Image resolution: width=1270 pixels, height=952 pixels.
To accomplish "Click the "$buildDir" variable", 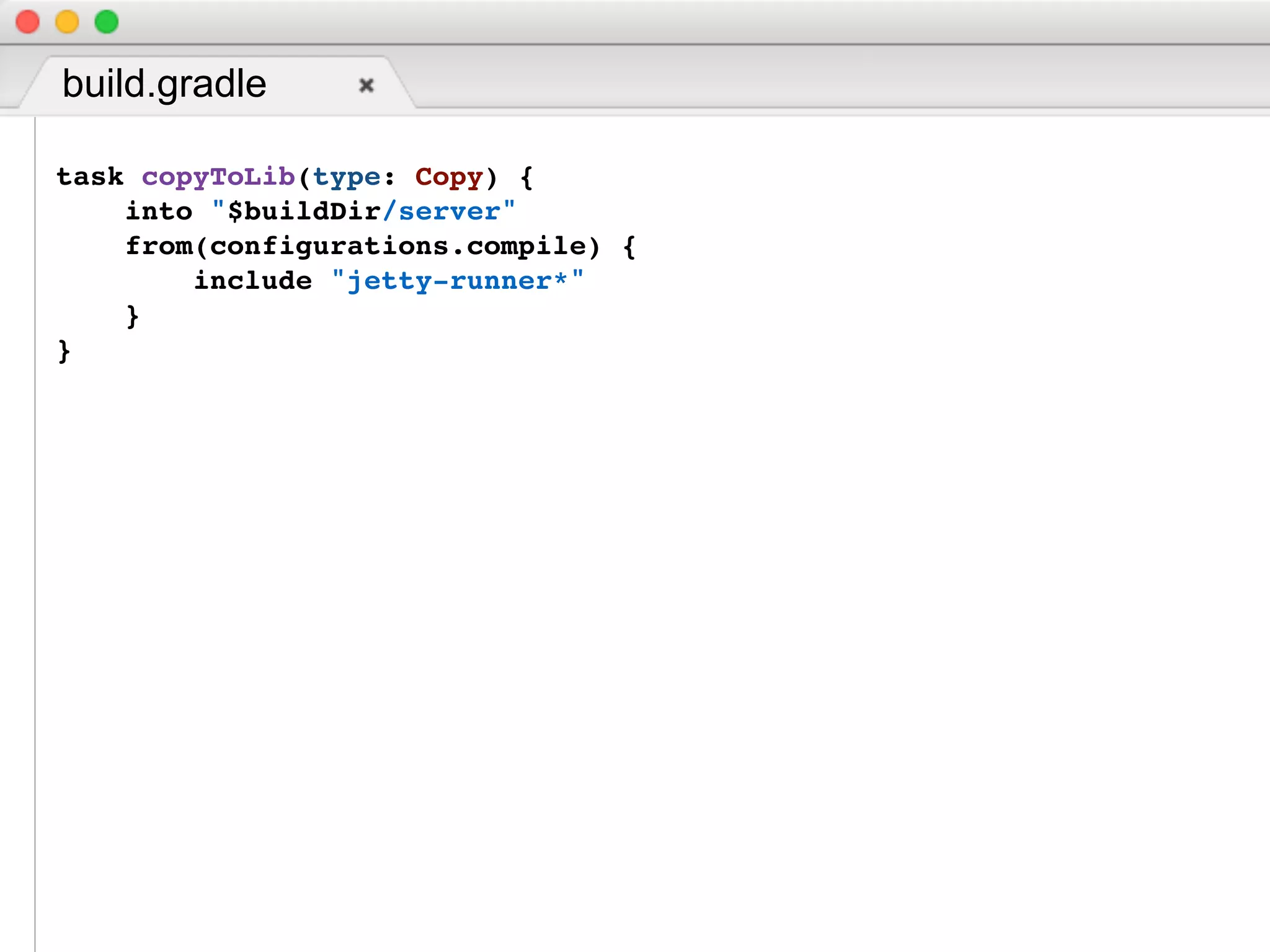I will pyautogui.click(x=304, y=212).
